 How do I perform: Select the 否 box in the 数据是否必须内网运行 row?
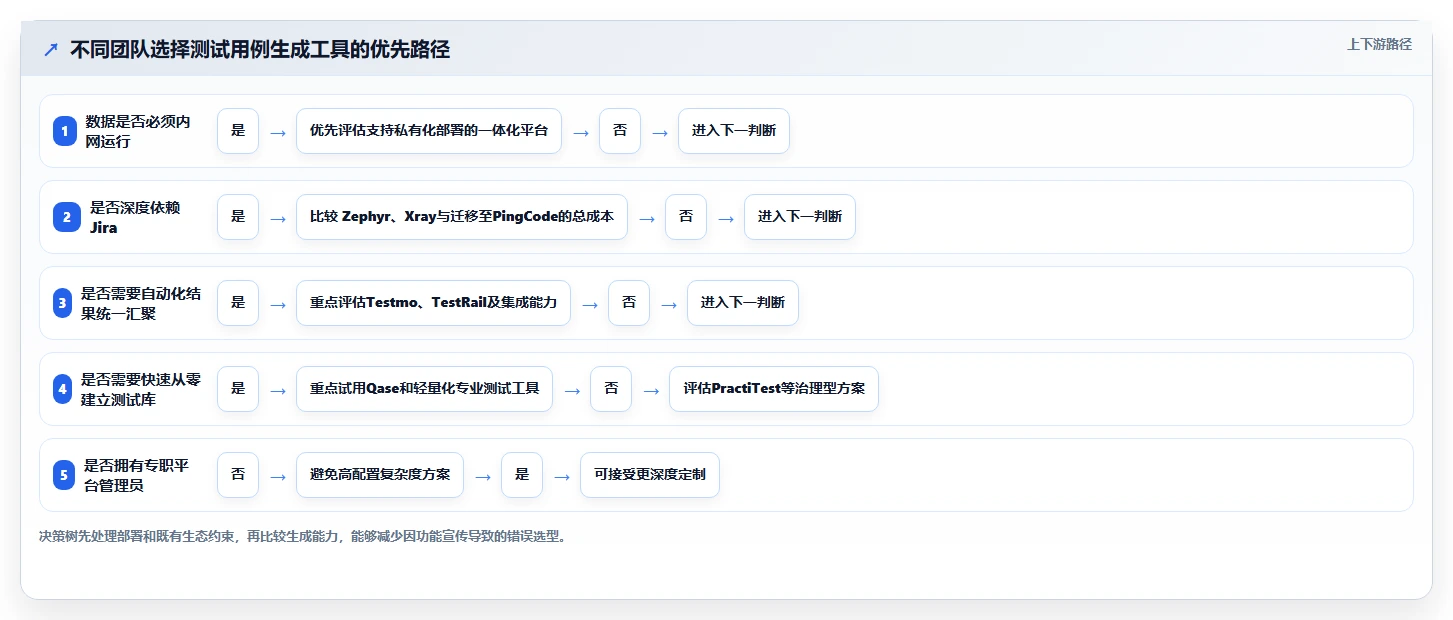620,131
